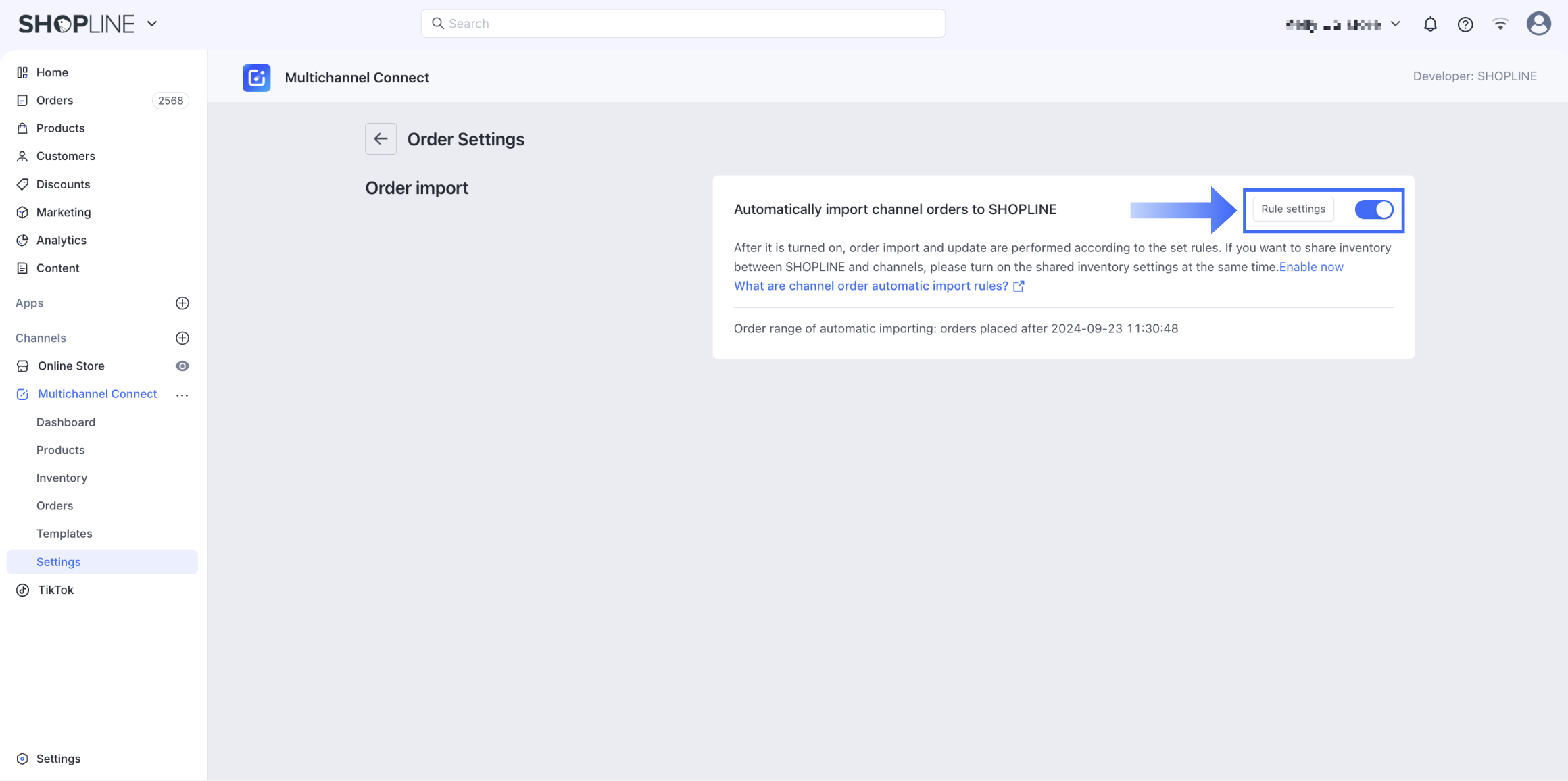The width and height of the screenshot is (1568, 781).
Task: Open the help question mark icon
Action: pos(1465,24)
